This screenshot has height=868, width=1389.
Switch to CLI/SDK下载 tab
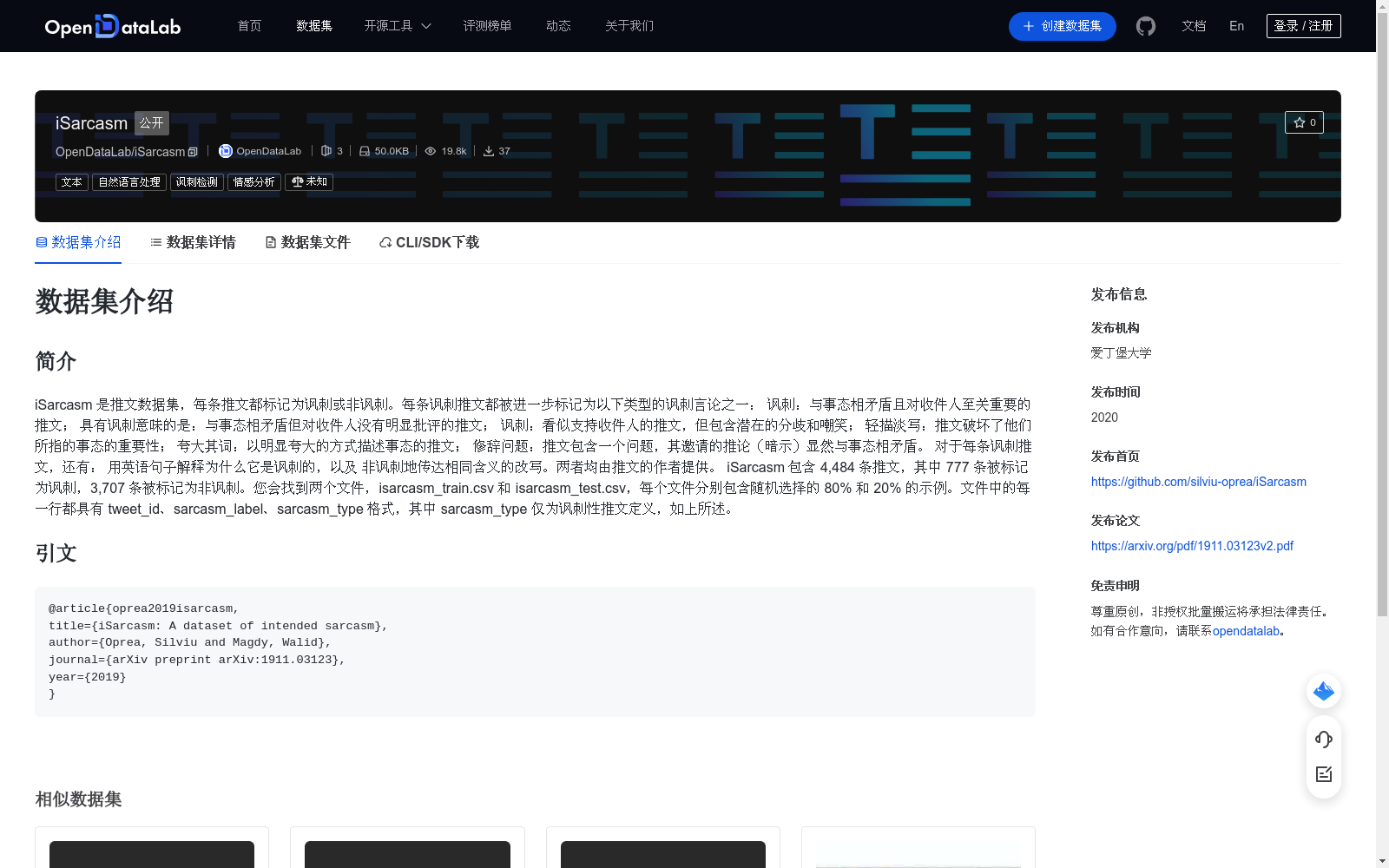tap(429, 242)
